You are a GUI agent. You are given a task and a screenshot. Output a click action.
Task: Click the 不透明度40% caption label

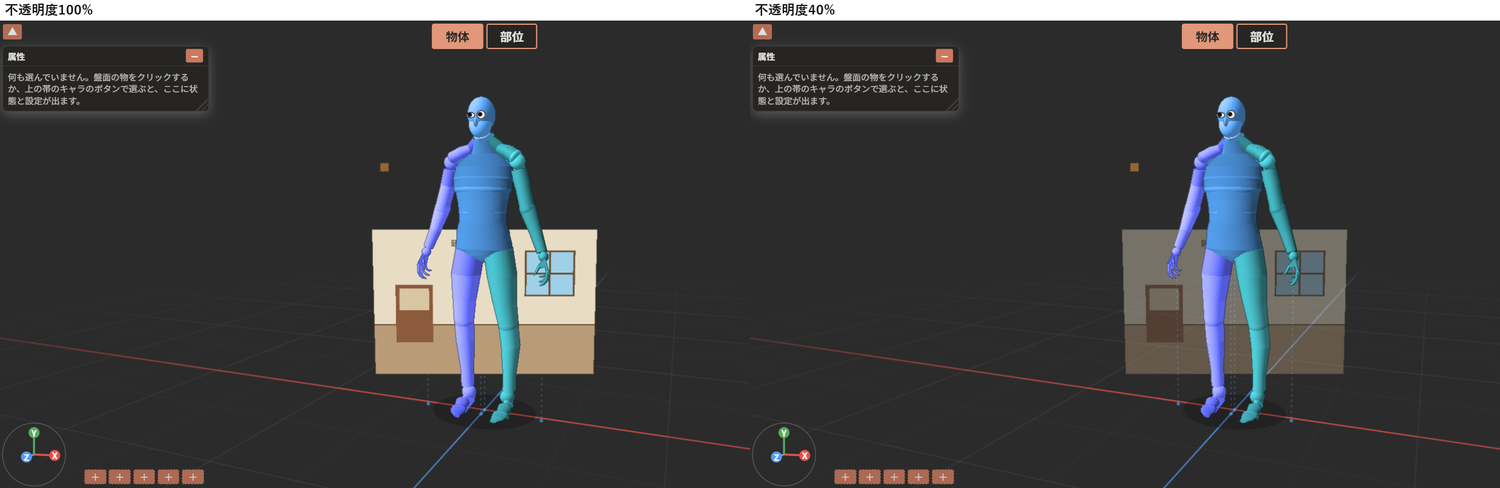click(x=795, y=10)
